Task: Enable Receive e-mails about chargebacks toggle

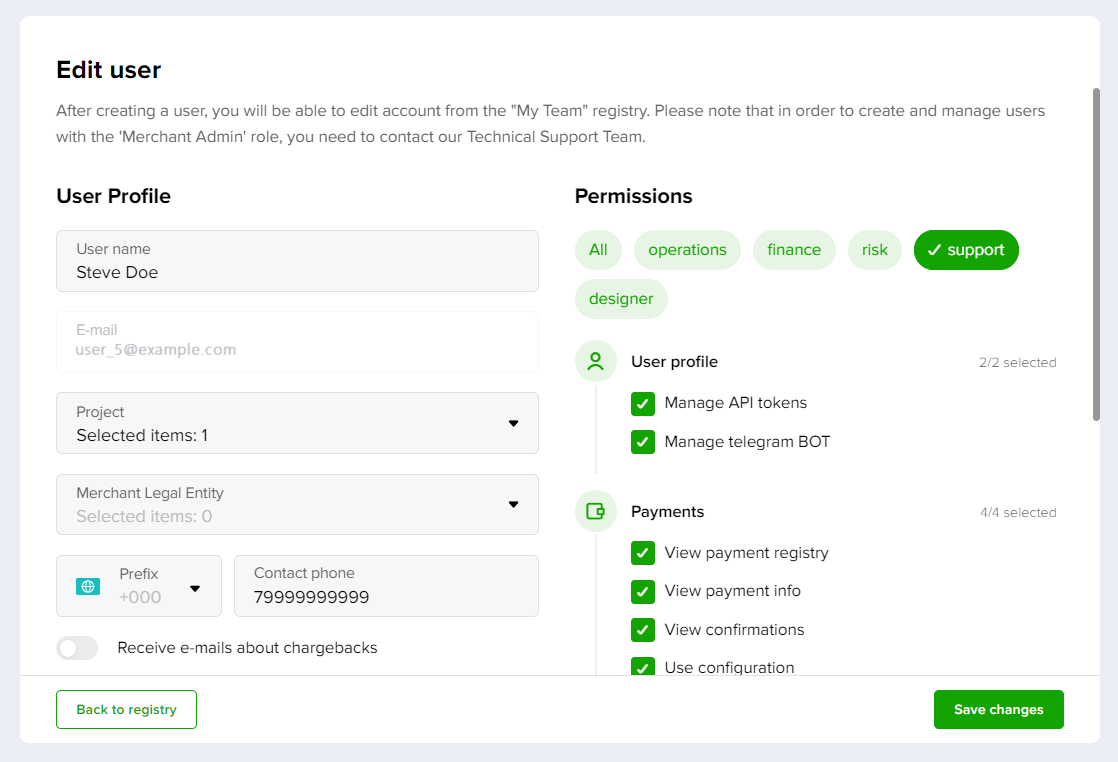Action: click(x=77, y=648)
